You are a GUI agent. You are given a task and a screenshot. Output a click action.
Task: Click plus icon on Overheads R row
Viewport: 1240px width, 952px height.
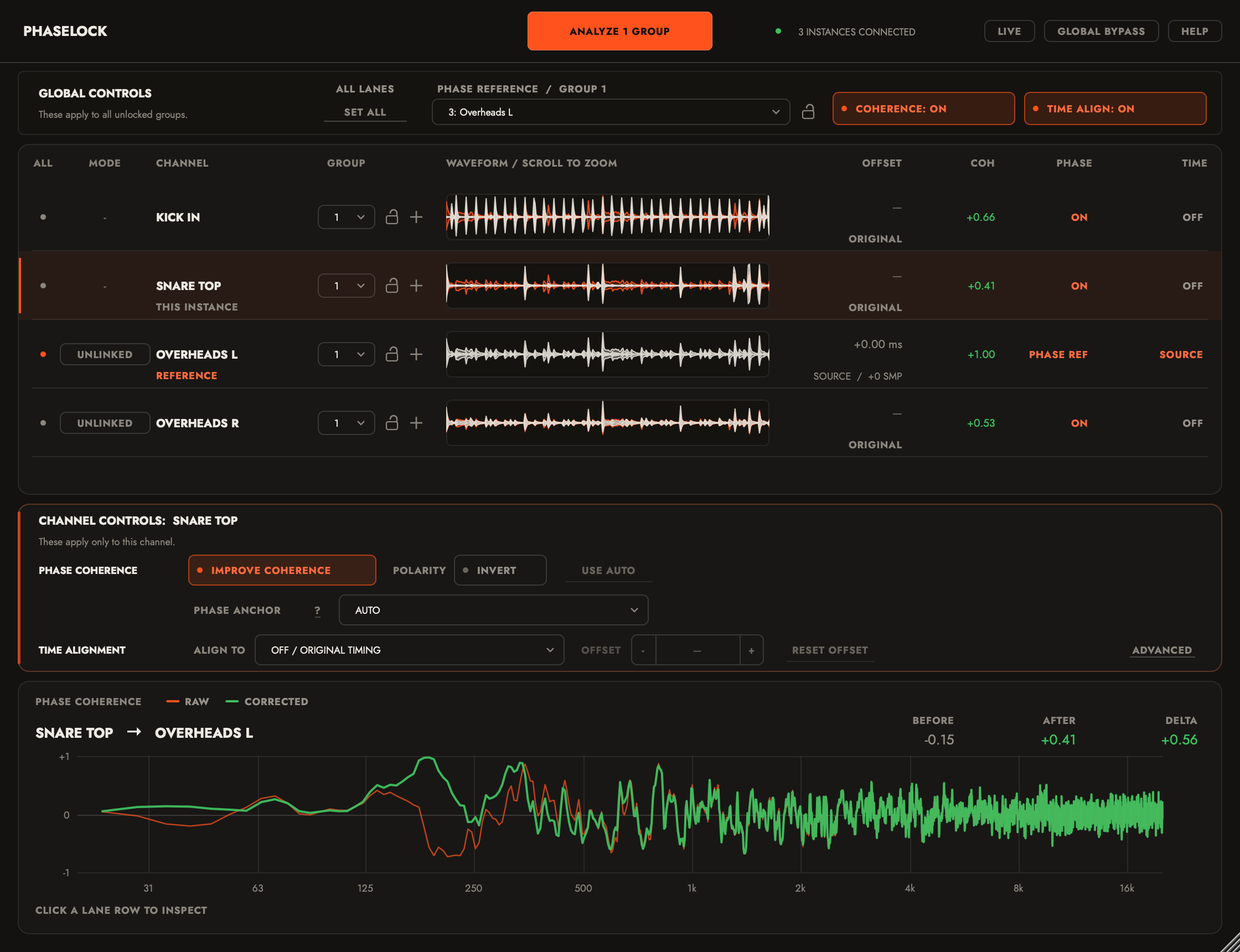tap(416, 423)
